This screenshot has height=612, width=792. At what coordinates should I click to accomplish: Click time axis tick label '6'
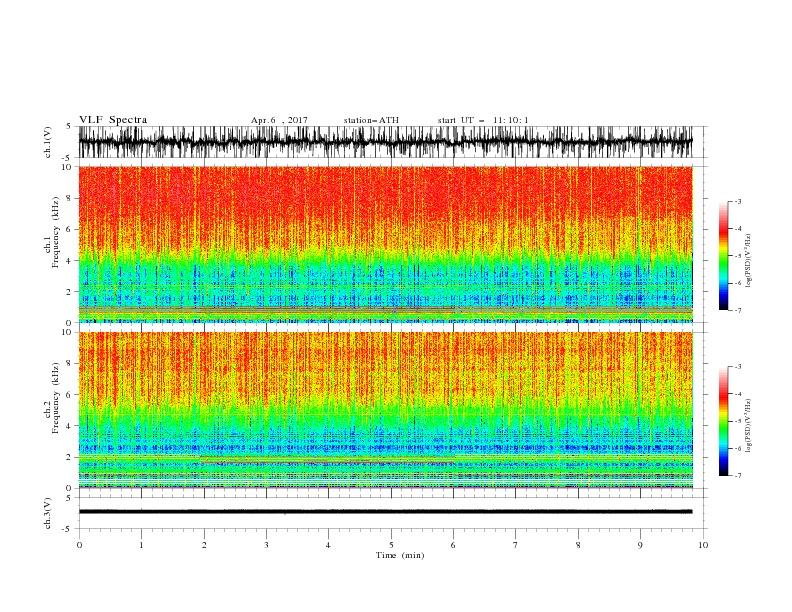(453, 545)
